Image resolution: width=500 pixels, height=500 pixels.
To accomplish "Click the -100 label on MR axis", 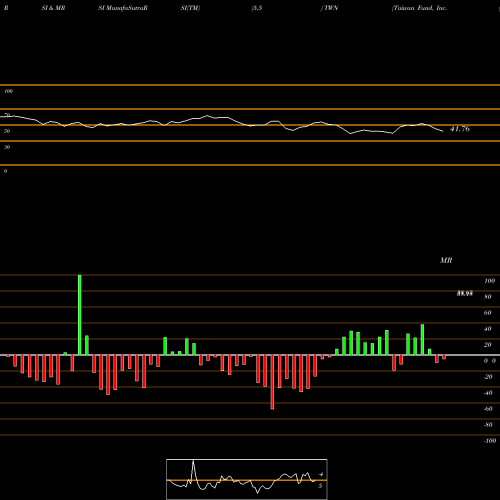I will [489, 441].
